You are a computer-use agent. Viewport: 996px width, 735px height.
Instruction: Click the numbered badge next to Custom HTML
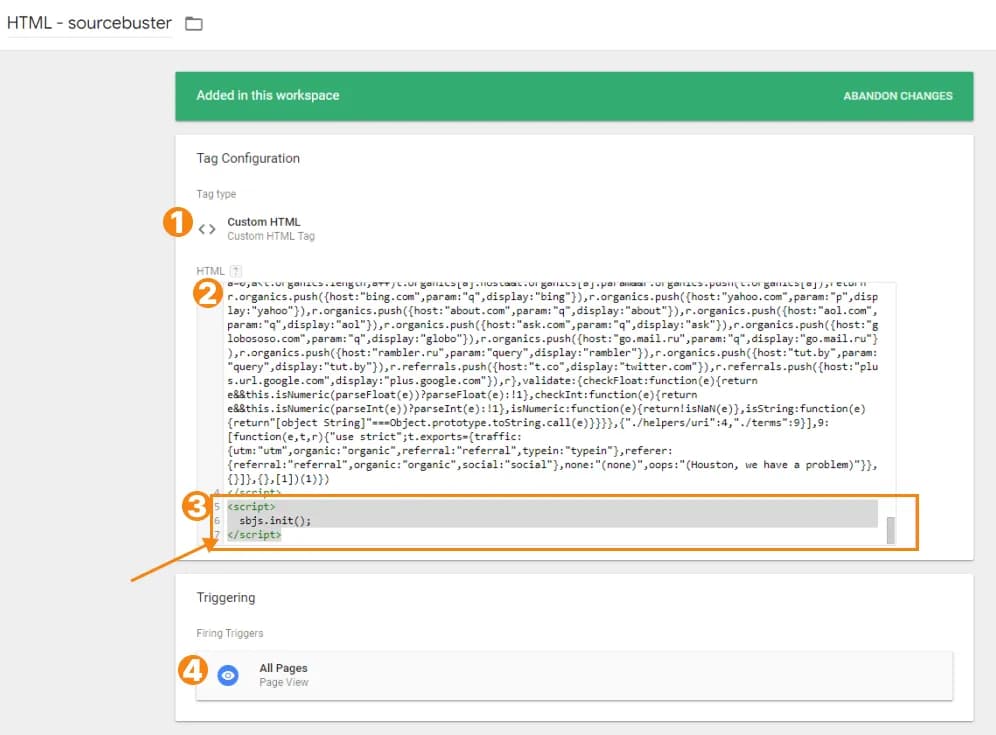(177, 222)
